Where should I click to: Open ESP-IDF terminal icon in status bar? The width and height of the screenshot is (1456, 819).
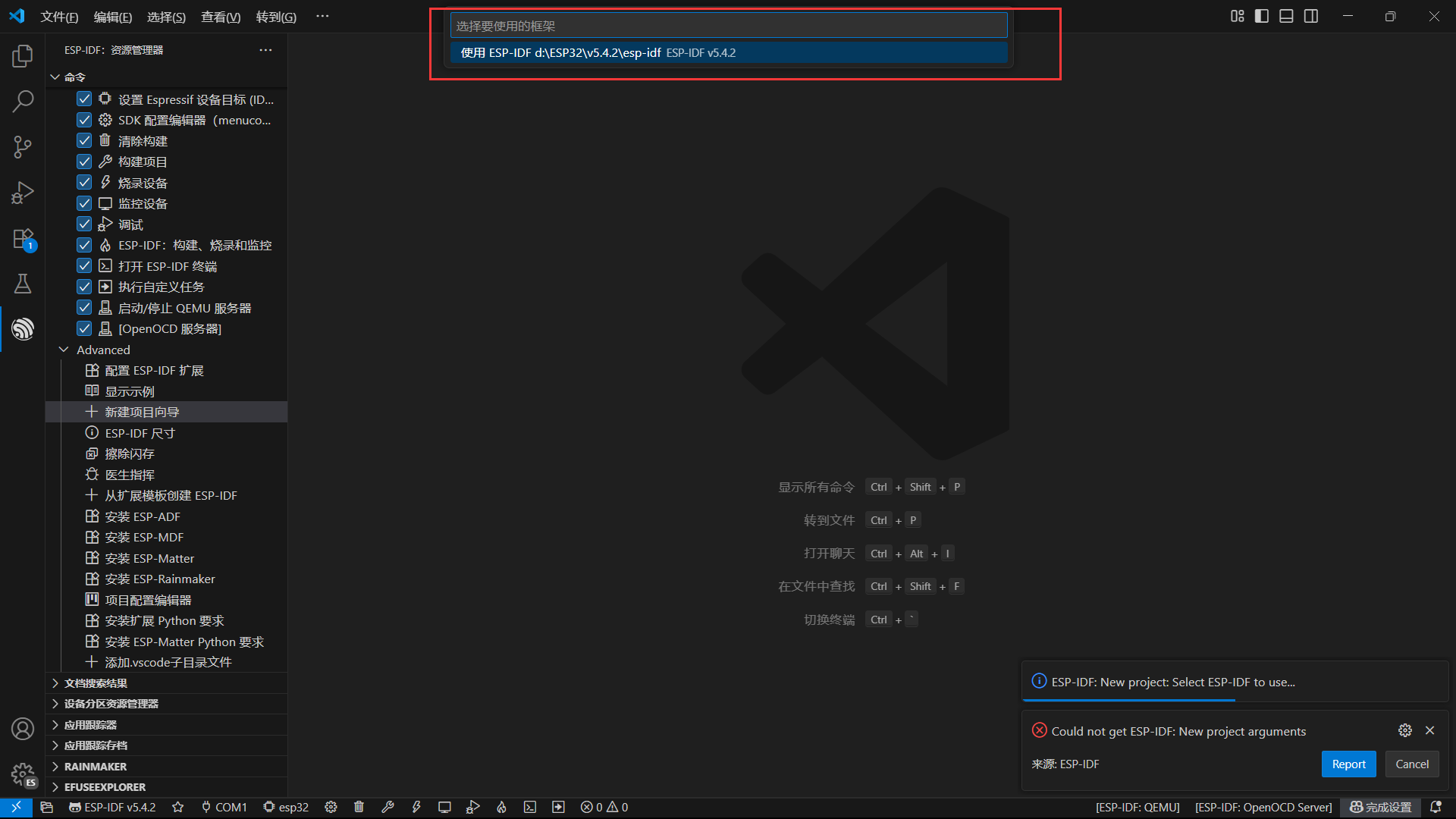(x=530, y=808)
